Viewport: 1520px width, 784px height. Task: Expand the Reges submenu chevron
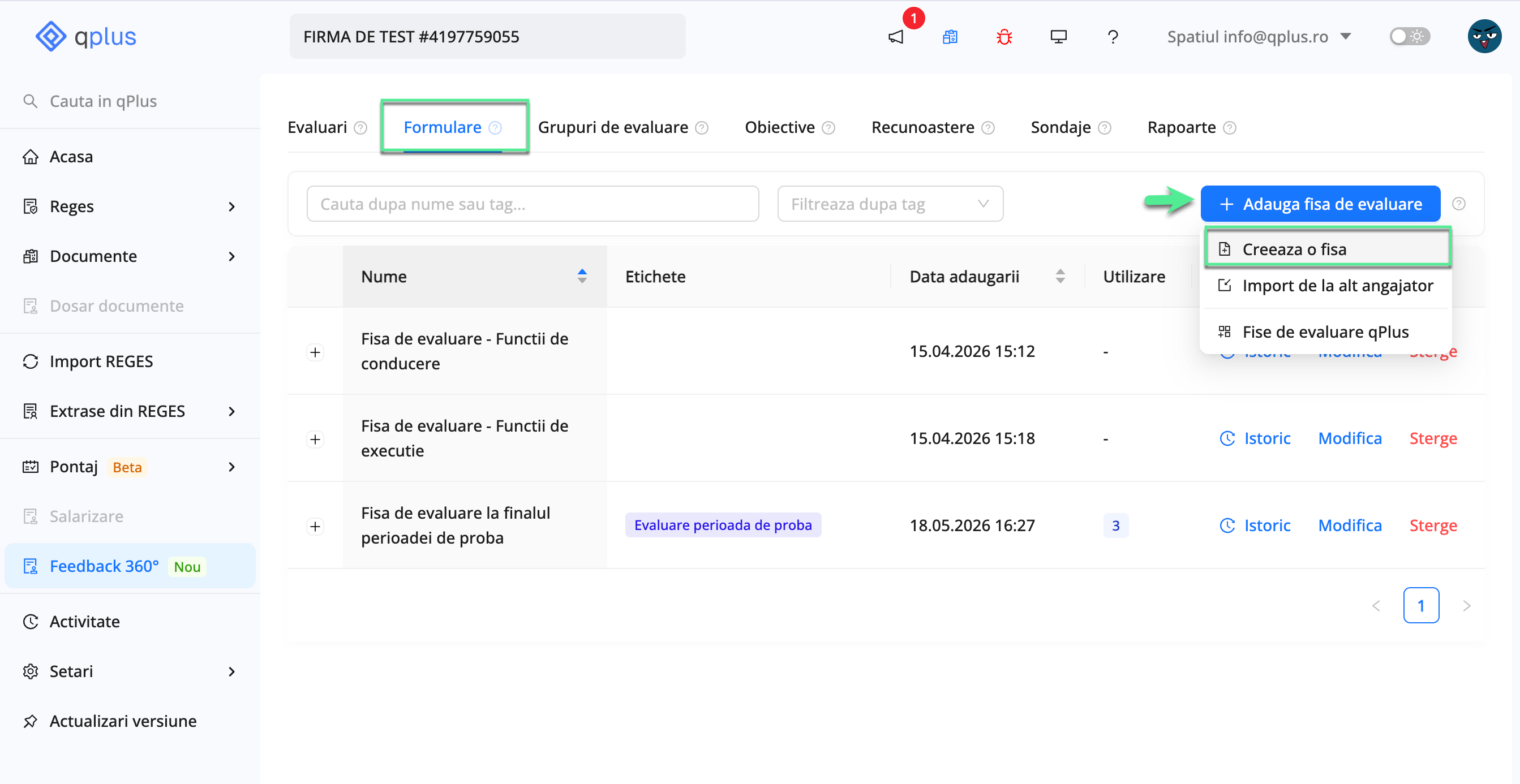(x=231, y=206)
